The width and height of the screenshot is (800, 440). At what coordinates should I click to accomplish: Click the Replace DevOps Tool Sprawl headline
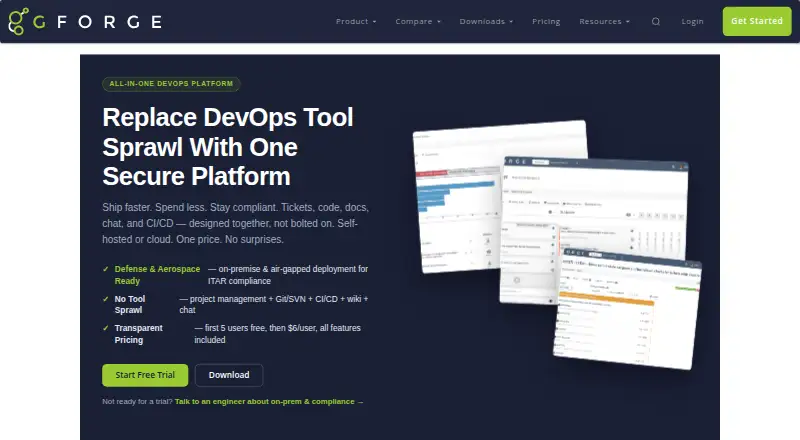[228, 147]
